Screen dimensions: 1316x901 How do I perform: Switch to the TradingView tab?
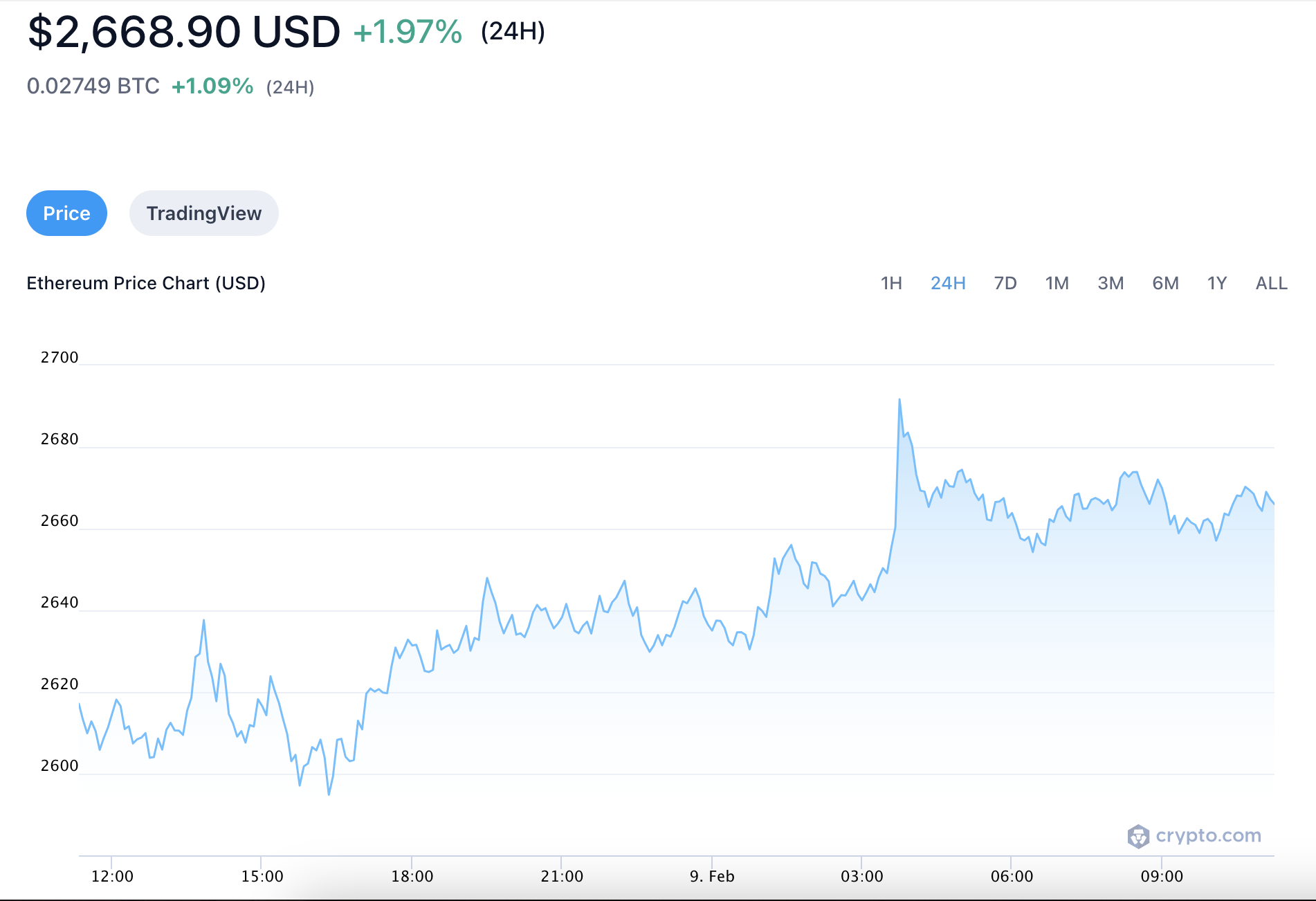tap(203, 213)
